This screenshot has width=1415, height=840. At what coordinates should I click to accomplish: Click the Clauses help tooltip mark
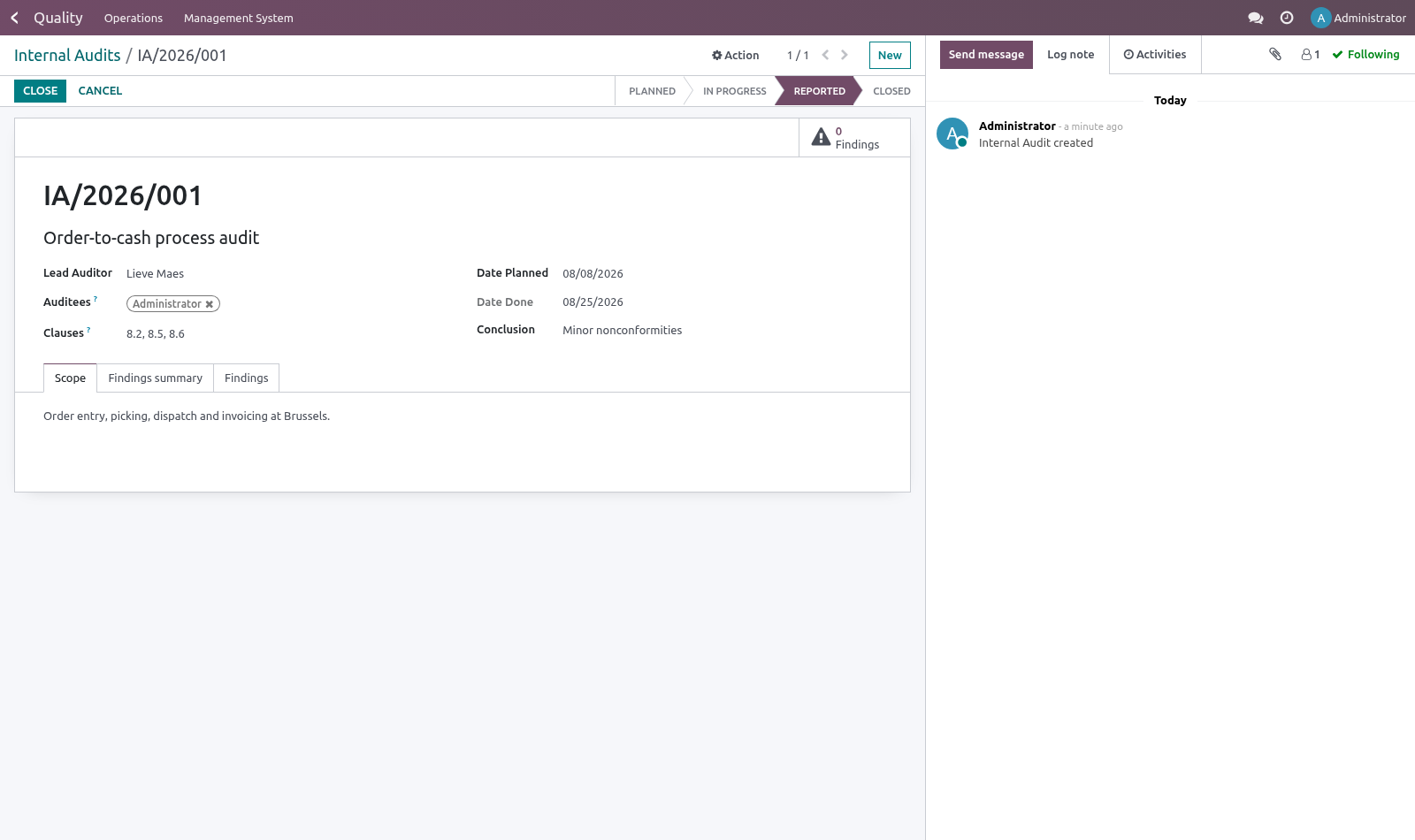coord(88,330)
